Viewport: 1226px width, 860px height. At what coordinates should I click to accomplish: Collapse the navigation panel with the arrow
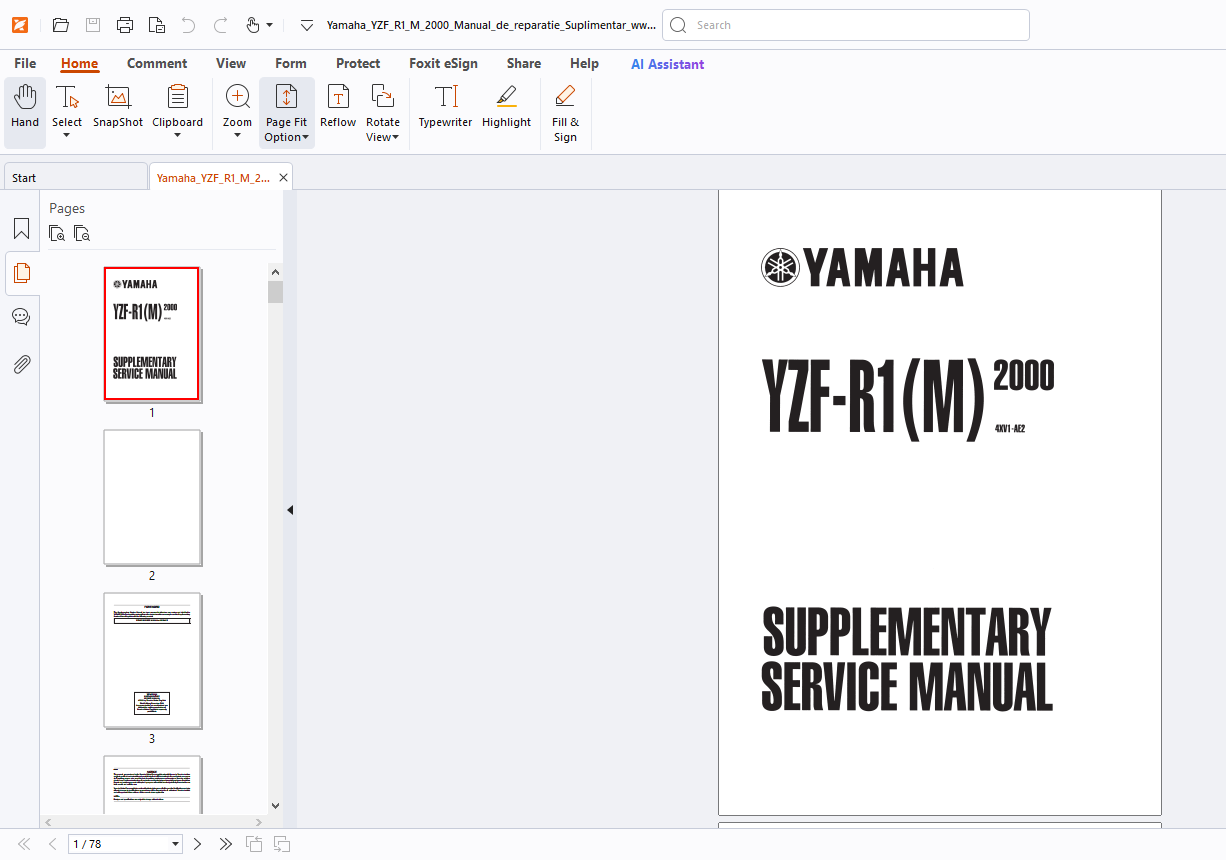(290, 510)
